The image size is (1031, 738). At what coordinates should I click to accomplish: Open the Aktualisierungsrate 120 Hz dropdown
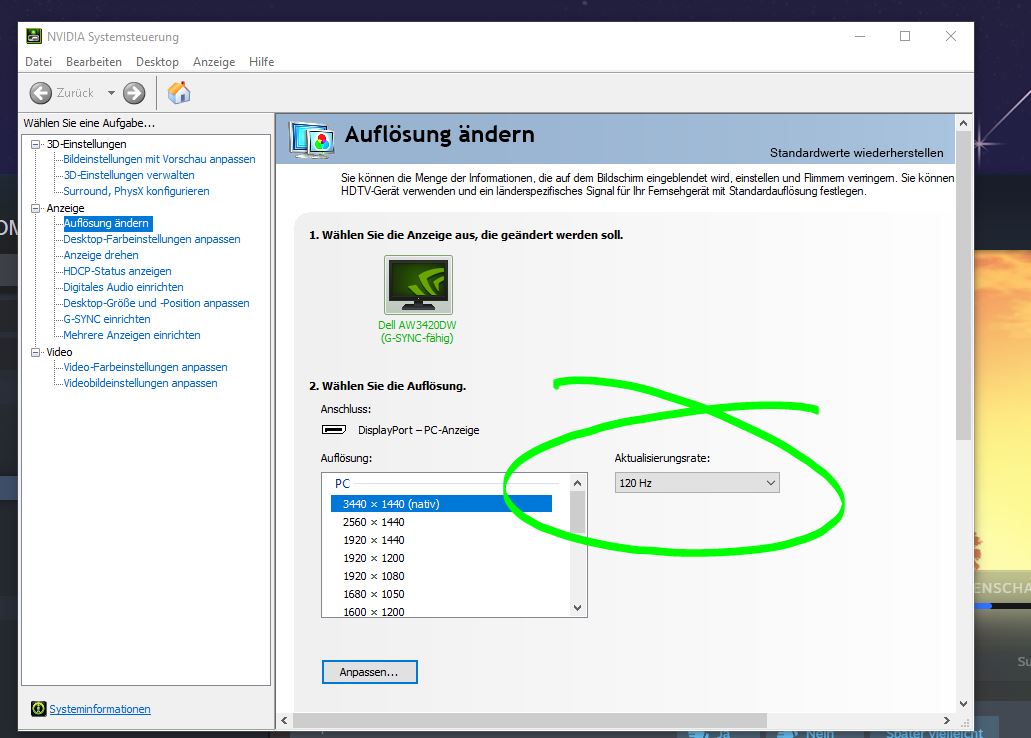(697, 483)
